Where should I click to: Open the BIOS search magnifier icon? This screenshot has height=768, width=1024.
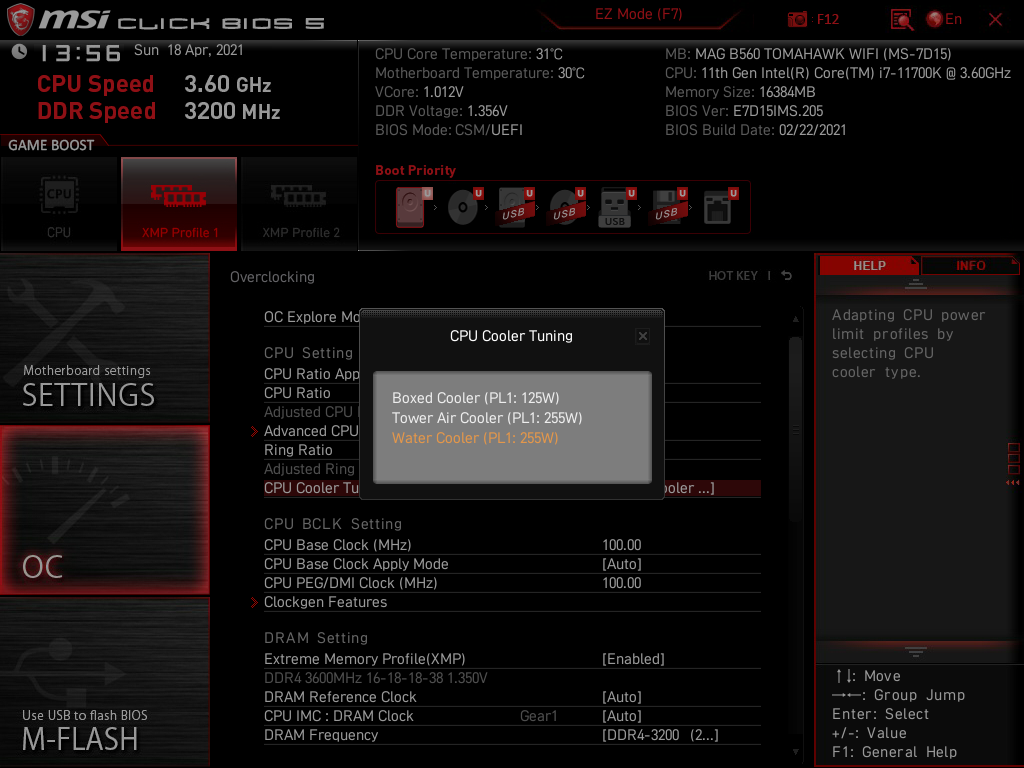point(902,20)
